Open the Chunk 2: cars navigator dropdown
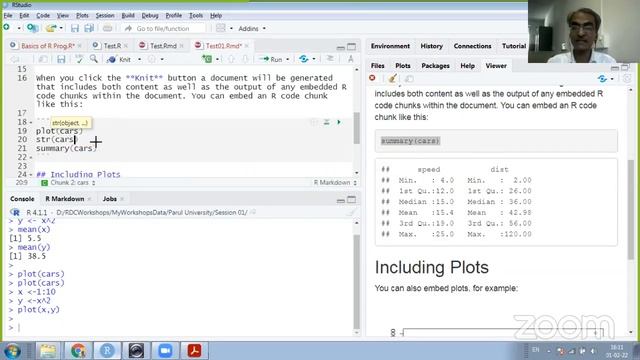The width and height of the screenshot is (640, 360). (x=69, y=183)
